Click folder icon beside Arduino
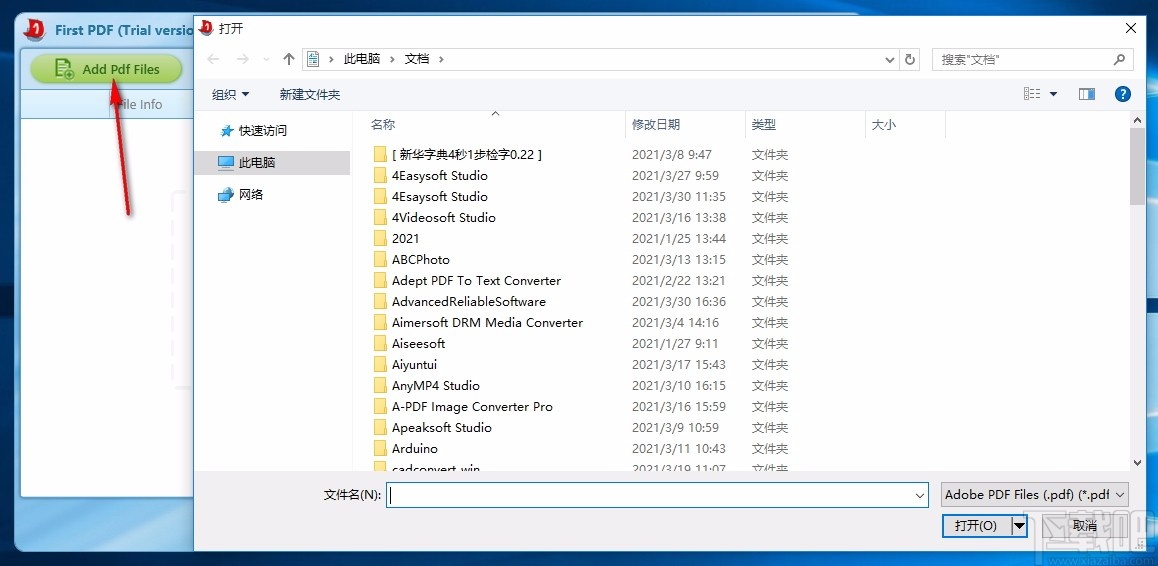Image resolution: width=1158 pixels, height=566 pixels. [x=380, y=448]
